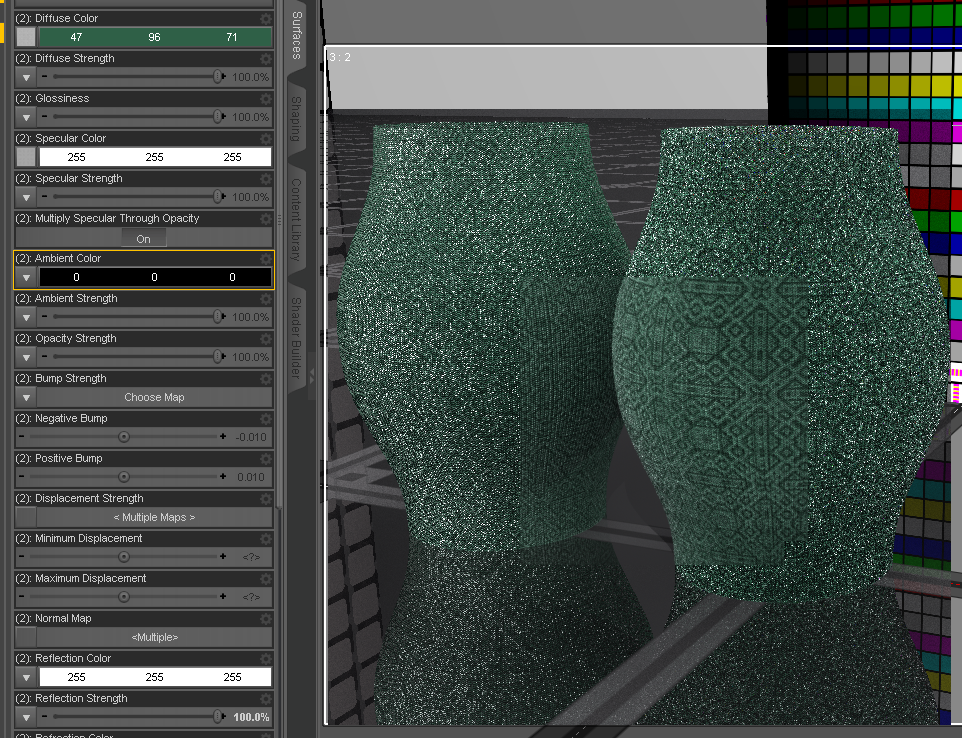Viewport: 962px width, 738px height.
Task: Click the Displacement Strength map thumbnail button
Action: click(26, 517)
